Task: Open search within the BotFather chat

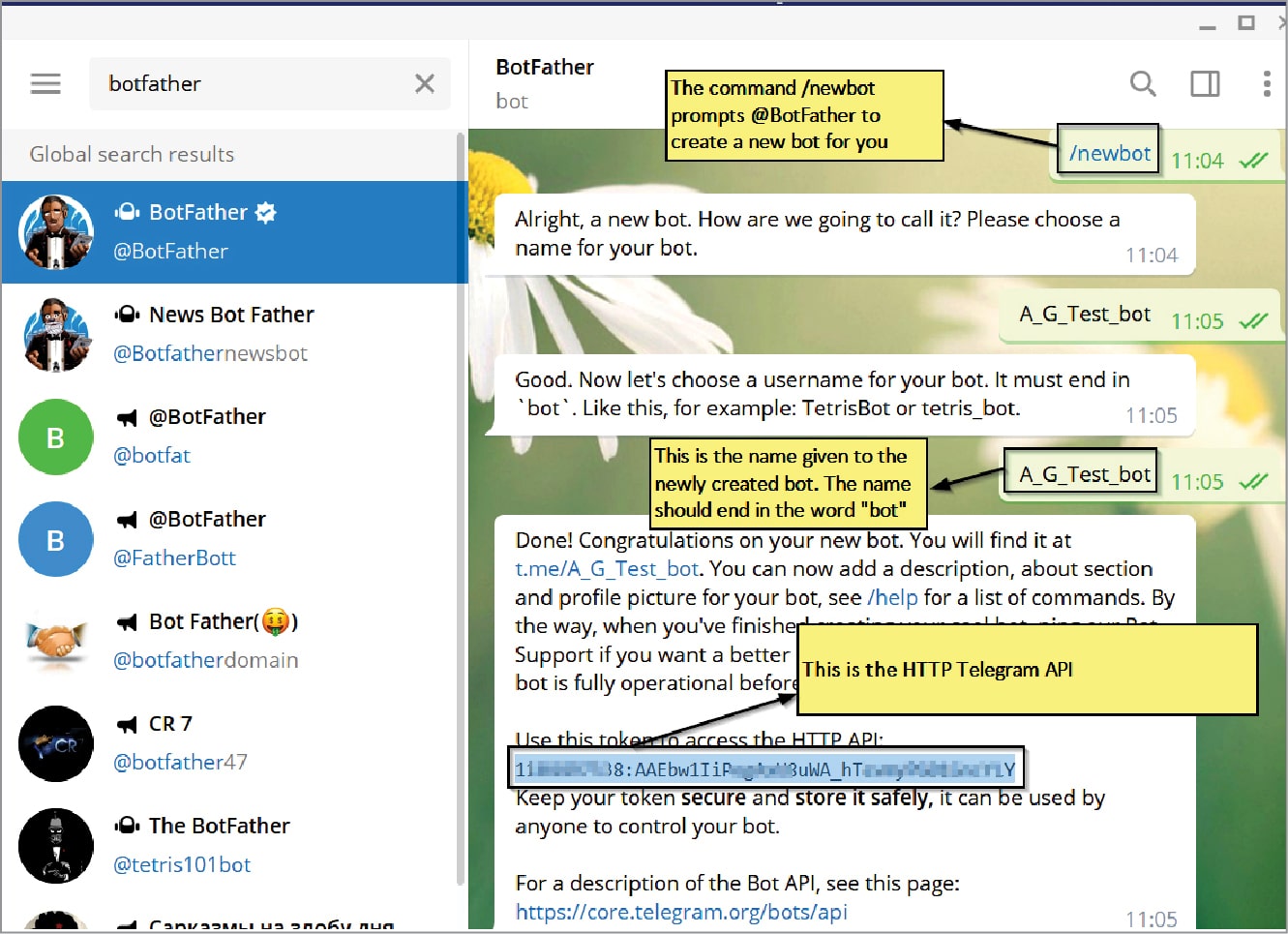Action: [x=1143, y=84]
